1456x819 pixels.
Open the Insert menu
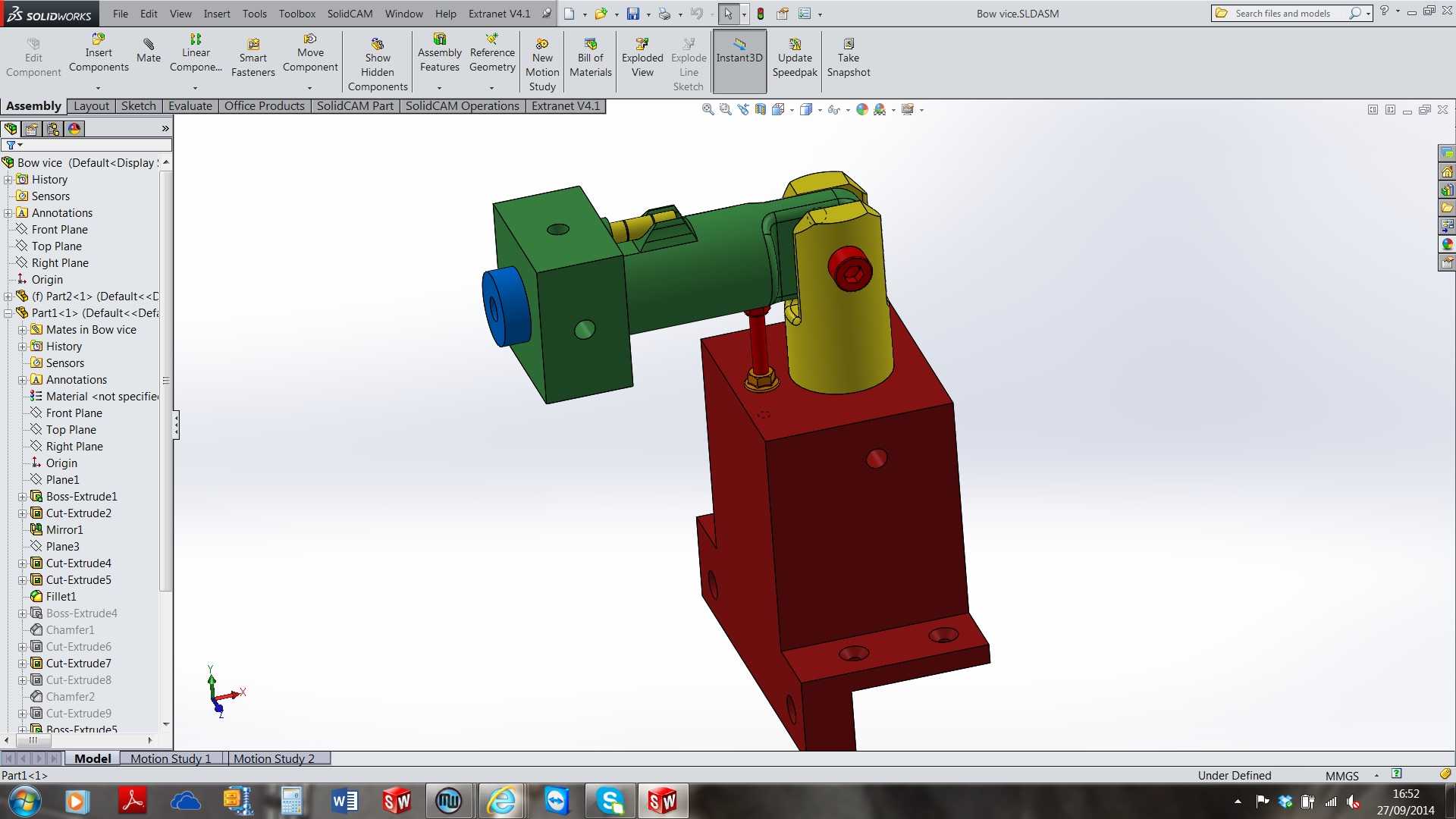coord(217,14)
